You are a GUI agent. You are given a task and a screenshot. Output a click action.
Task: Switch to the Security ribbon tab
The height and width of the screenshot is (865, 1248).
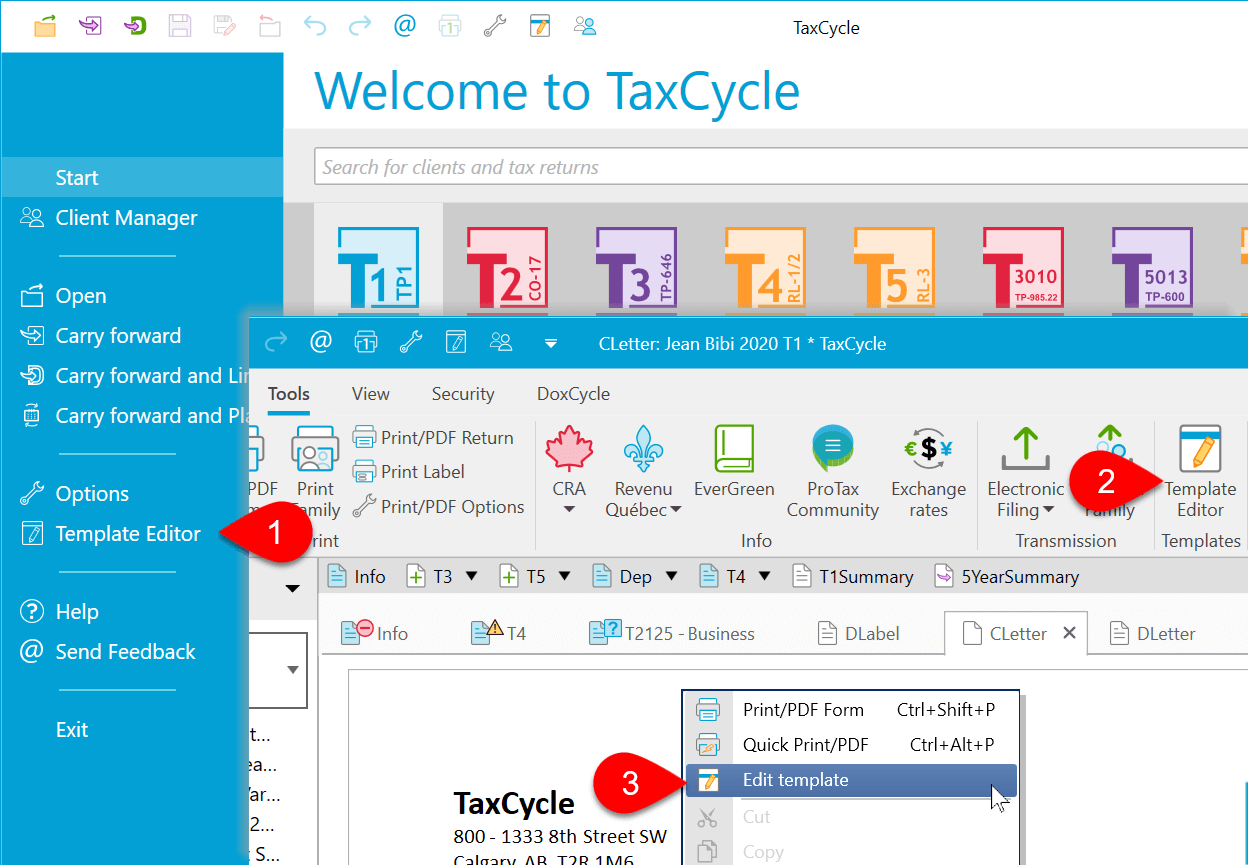coord(463,394)
